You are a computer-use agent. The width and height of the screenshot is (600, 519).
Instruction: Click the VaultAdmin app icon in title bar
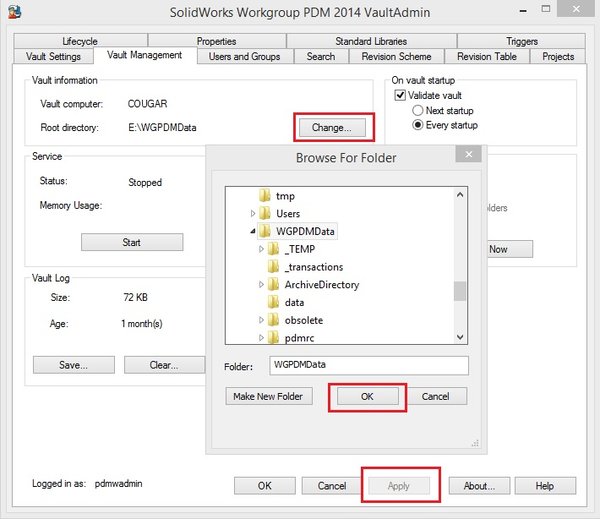pos(15,11)
